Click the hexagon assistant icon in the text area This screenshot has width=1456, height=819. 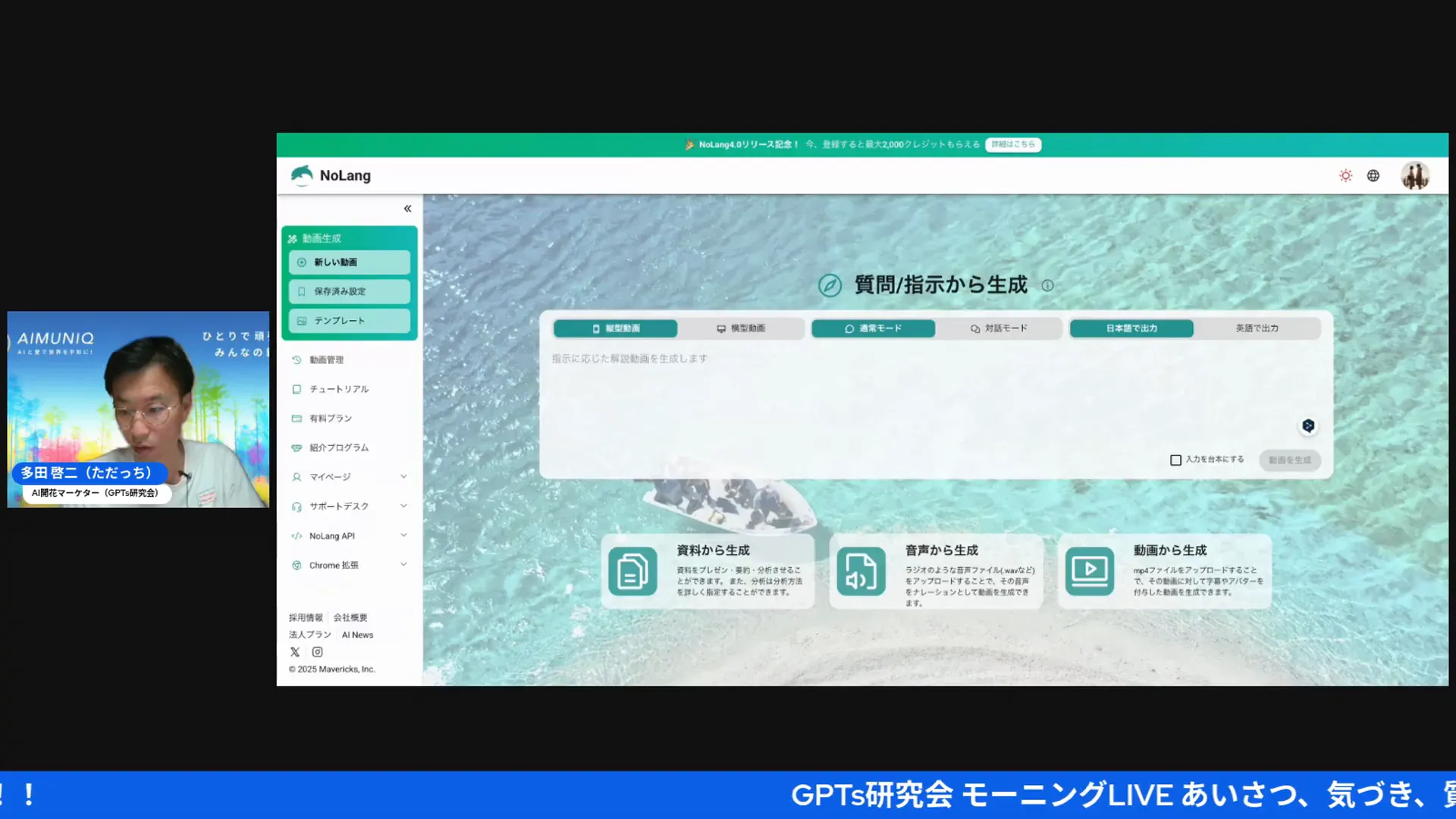1308,425
